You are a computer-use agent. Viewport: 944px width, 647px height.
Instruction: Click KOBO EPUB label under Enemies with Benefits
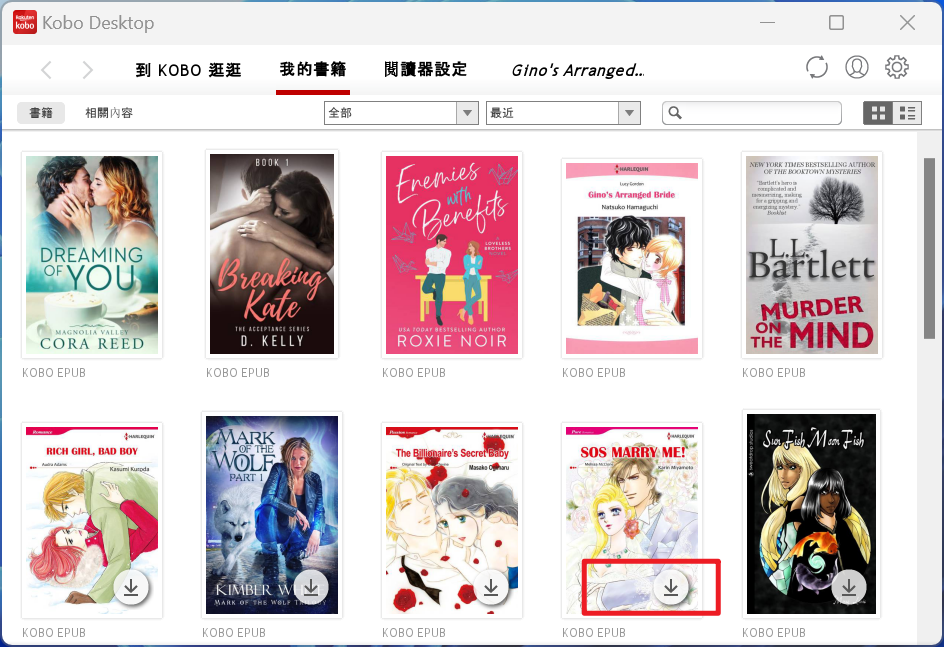[x=414, y=373]
